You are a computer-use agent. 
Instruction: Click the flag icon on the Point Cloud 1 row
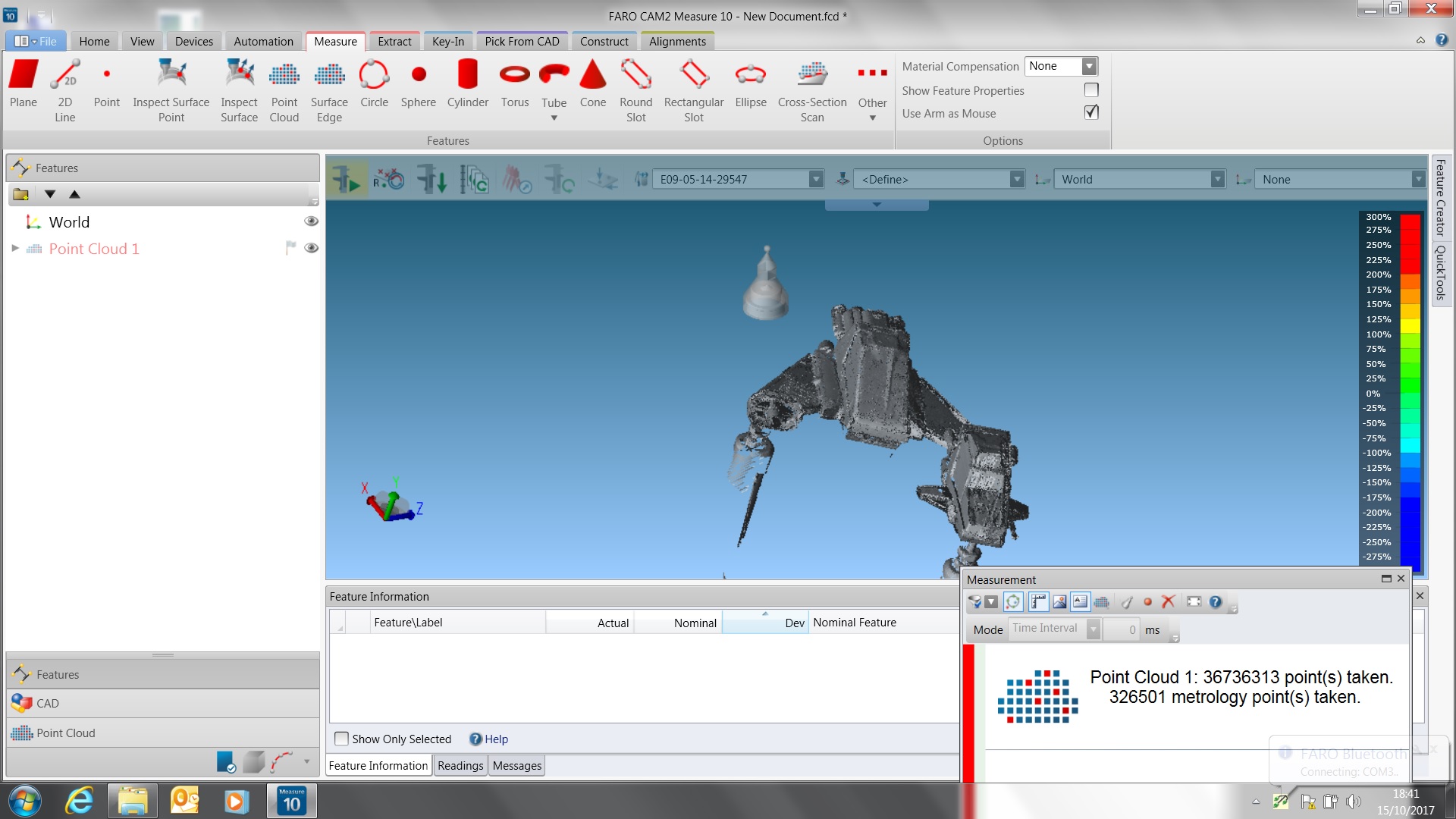click(290, 248)
